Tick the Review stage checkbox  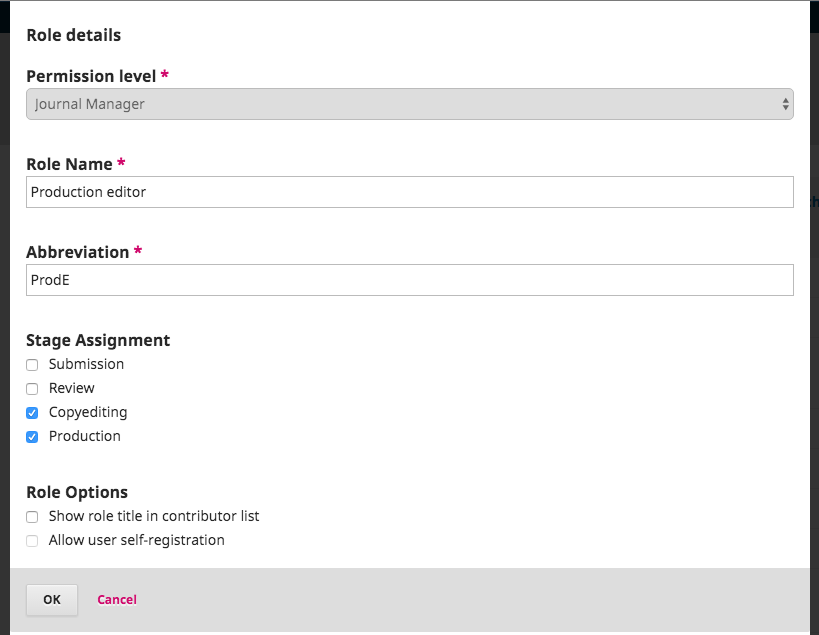tap(32, 389)
